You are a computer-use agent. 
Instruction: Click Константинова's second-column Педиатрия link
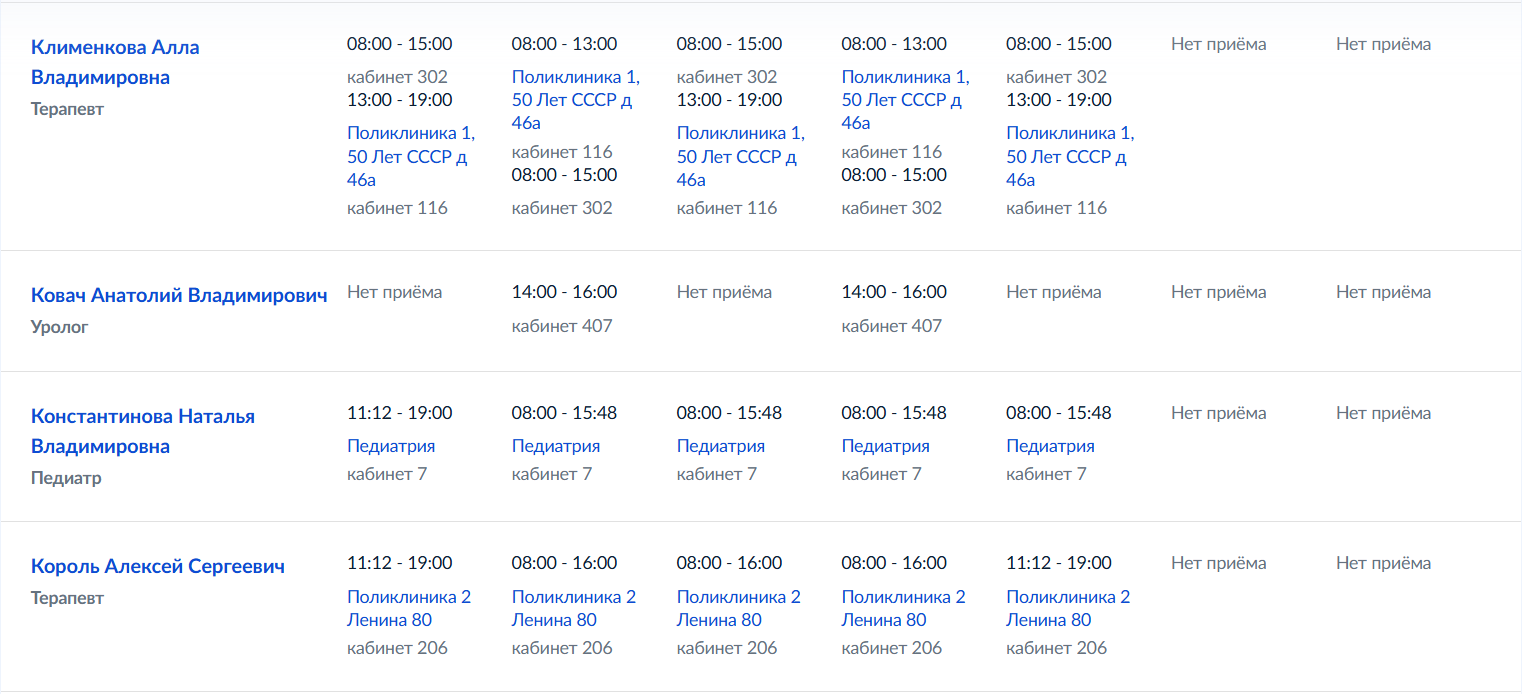[x=556, y=446]
